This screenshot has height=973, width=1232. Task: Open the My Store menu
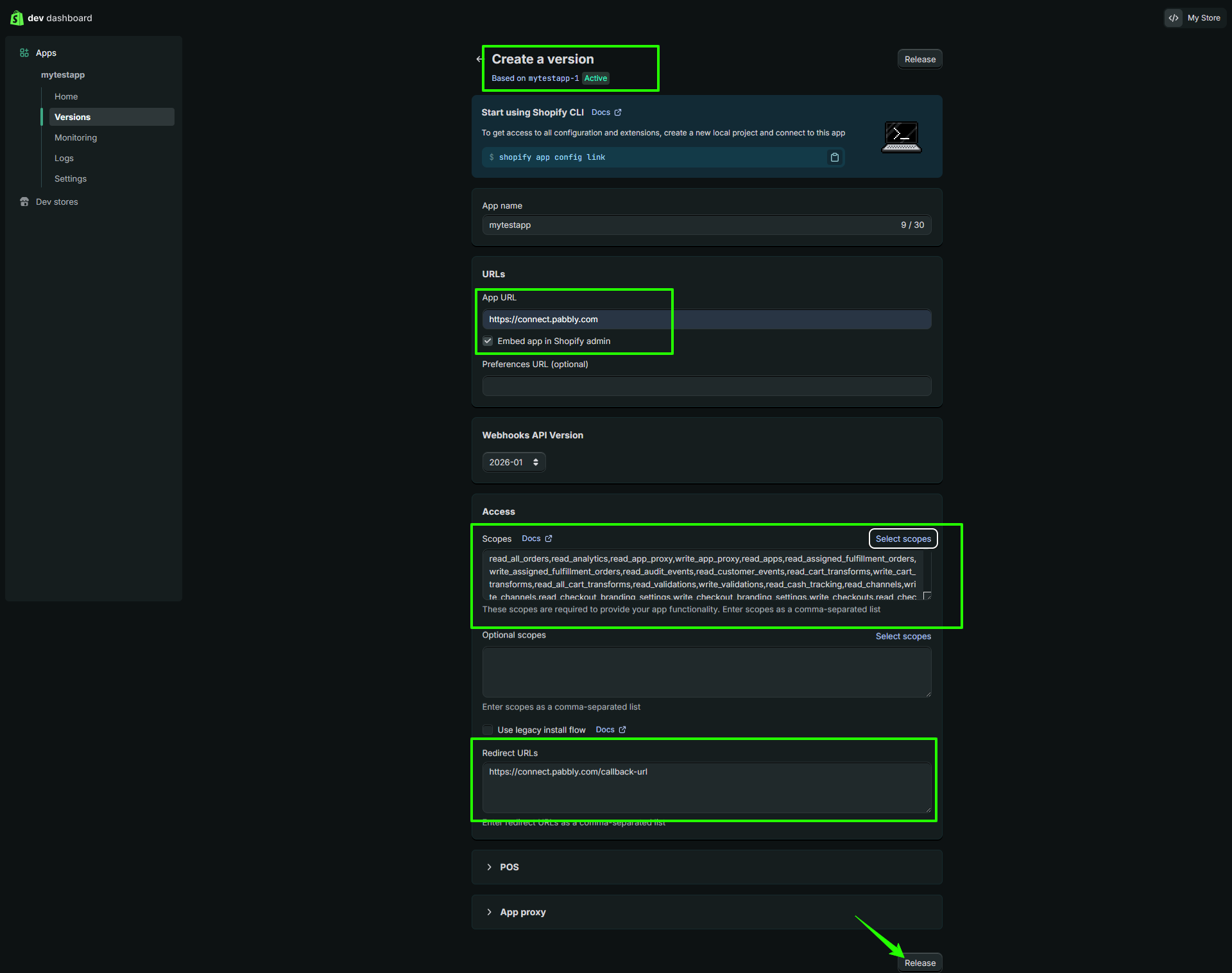[x=1195, y=18]
